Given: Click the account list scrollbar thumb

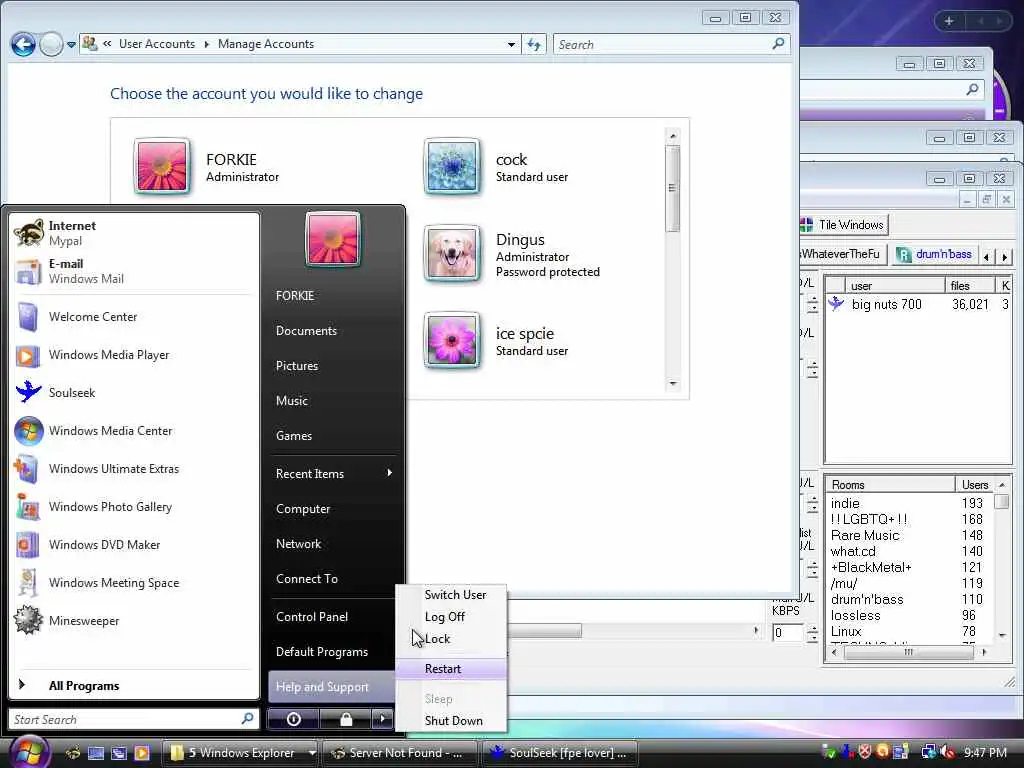Looking at the screenshot, I should (673, 188).
